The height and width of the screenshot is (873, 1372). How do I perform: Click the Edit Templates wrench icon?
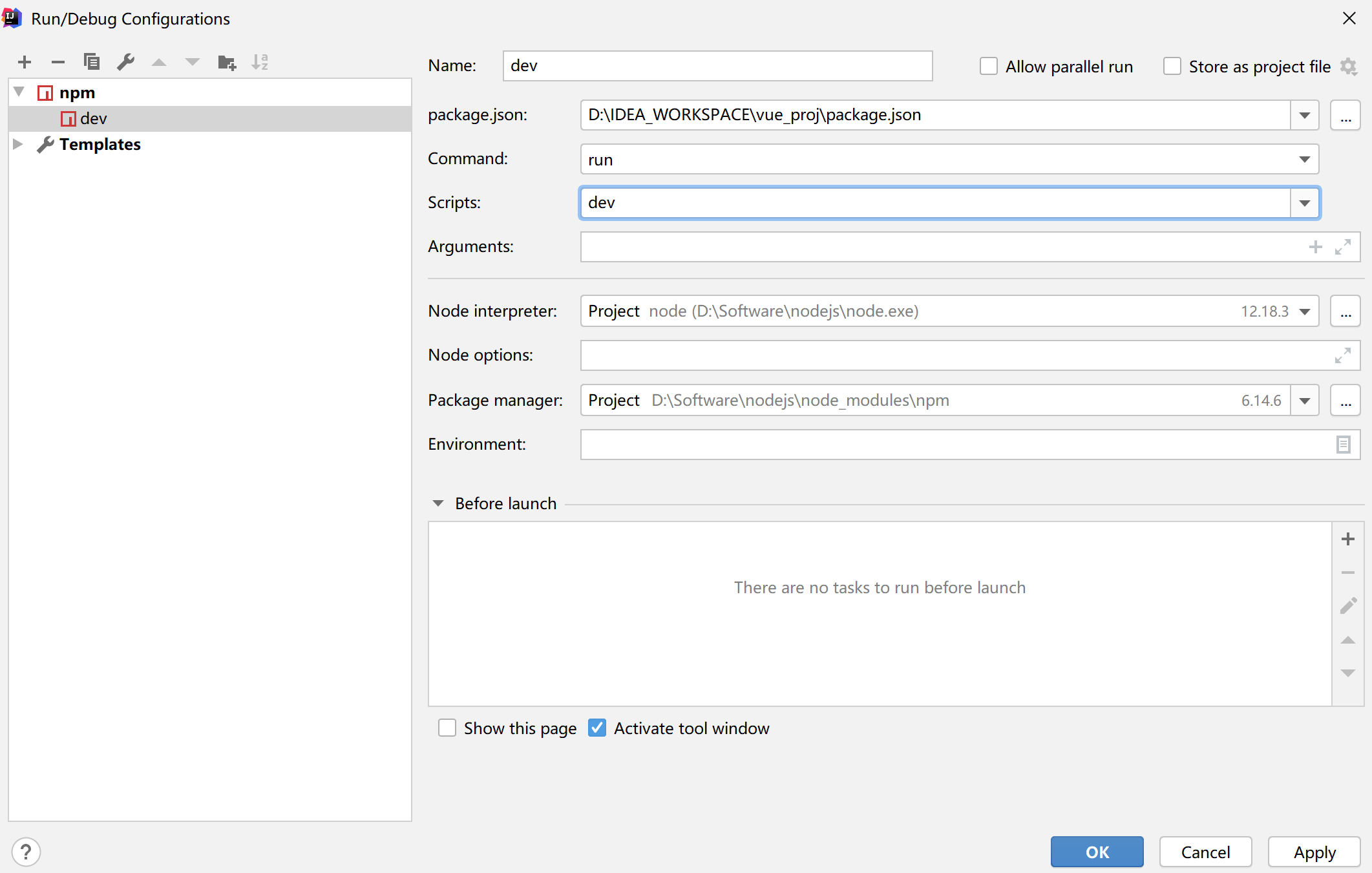pyautogui.click(x=125, y=62)
